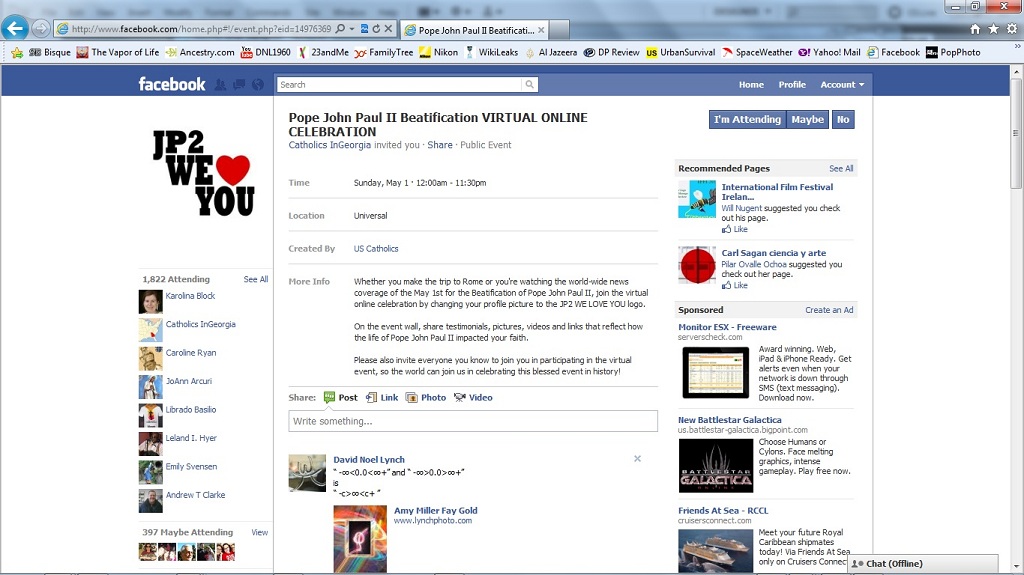1024x575 pixels.
Task: Click the JP2 We Love You event picture
Action: pos(204,173)
